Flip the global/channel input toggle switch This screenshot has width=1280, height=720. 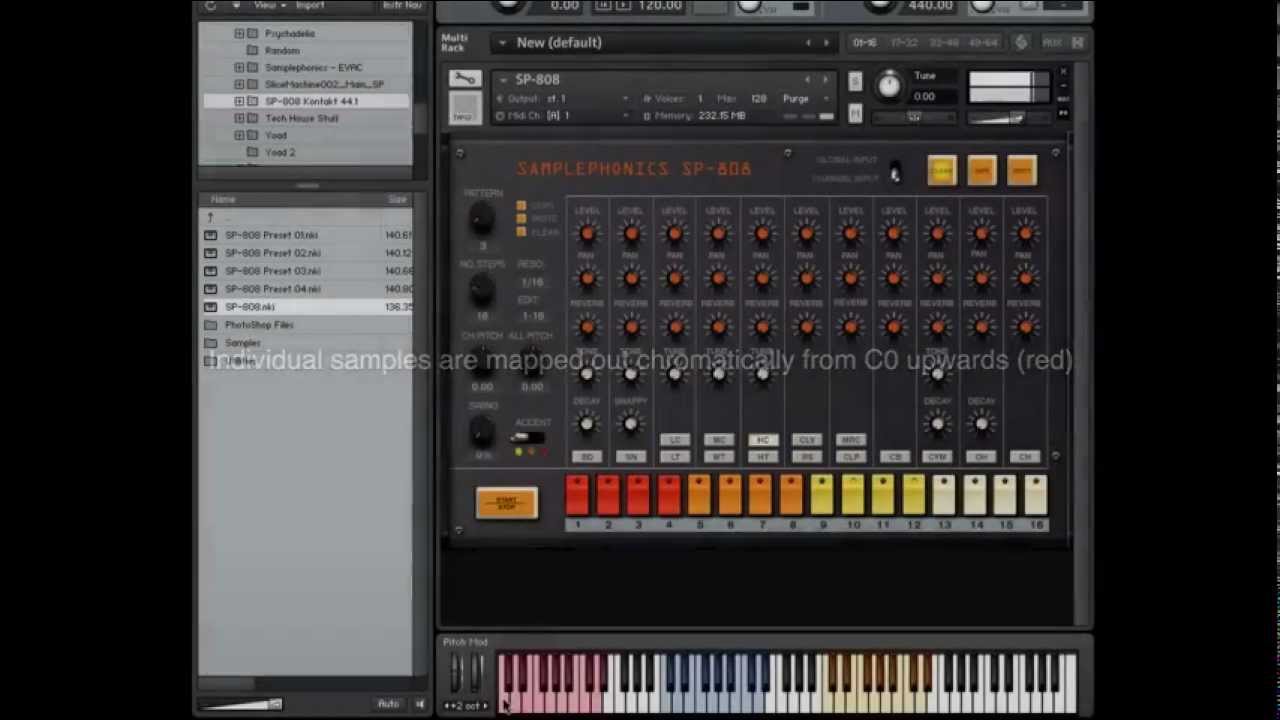click(x=895, y=172)
